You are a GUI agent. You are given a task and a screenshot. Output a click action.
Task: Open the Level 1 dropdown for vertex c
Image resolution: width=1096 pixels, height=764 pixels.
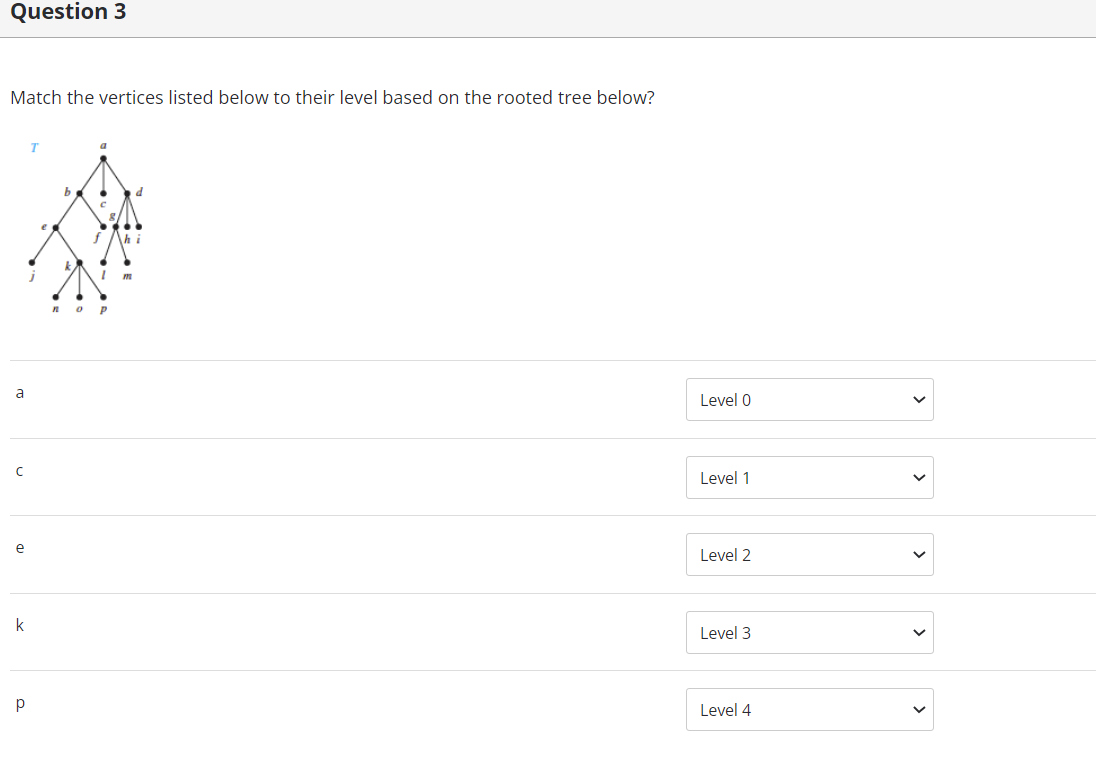[808, 478]
